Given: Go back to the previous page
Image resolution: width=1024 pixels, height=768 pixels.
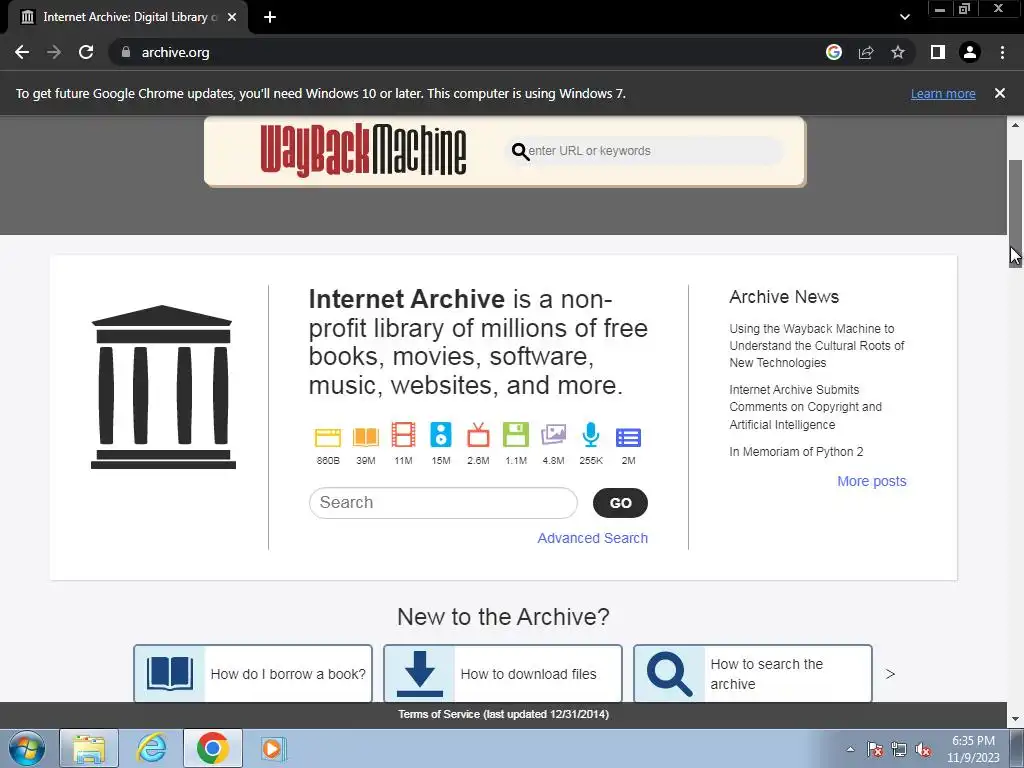Looking at the screenshot, I should pyautogui.click(x=22, y=52).
